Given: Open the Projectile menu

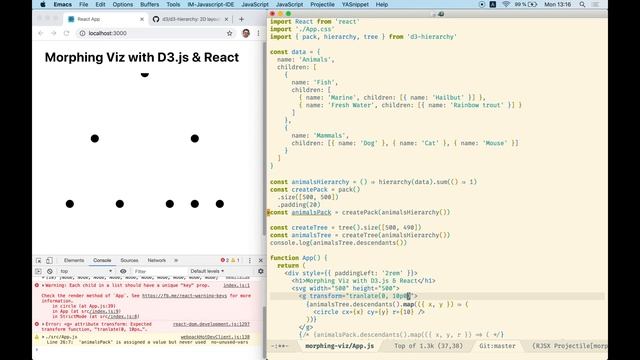Looking at the screenshot, I should [x=322, y=4].
